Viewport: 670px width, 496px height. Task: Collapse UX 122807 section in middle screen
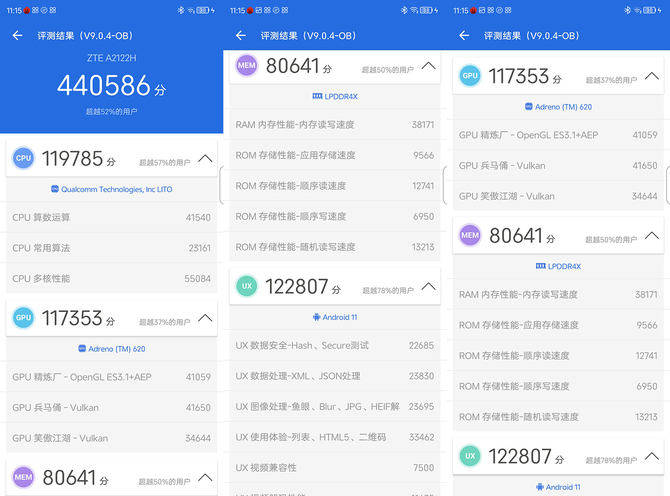pos(429,287)
